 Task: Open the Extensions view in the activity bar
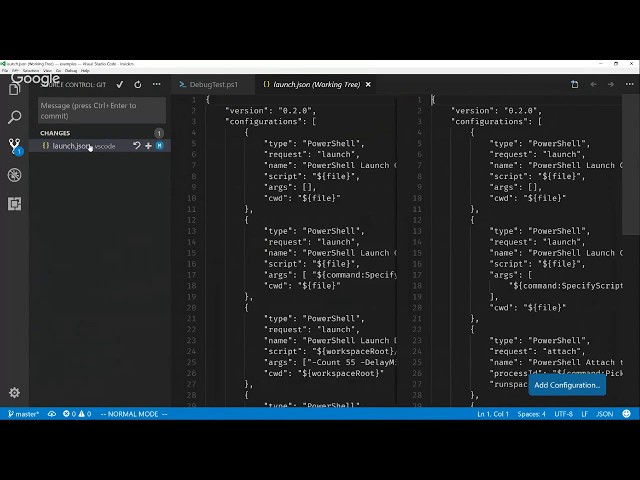[x=14, y=204]
